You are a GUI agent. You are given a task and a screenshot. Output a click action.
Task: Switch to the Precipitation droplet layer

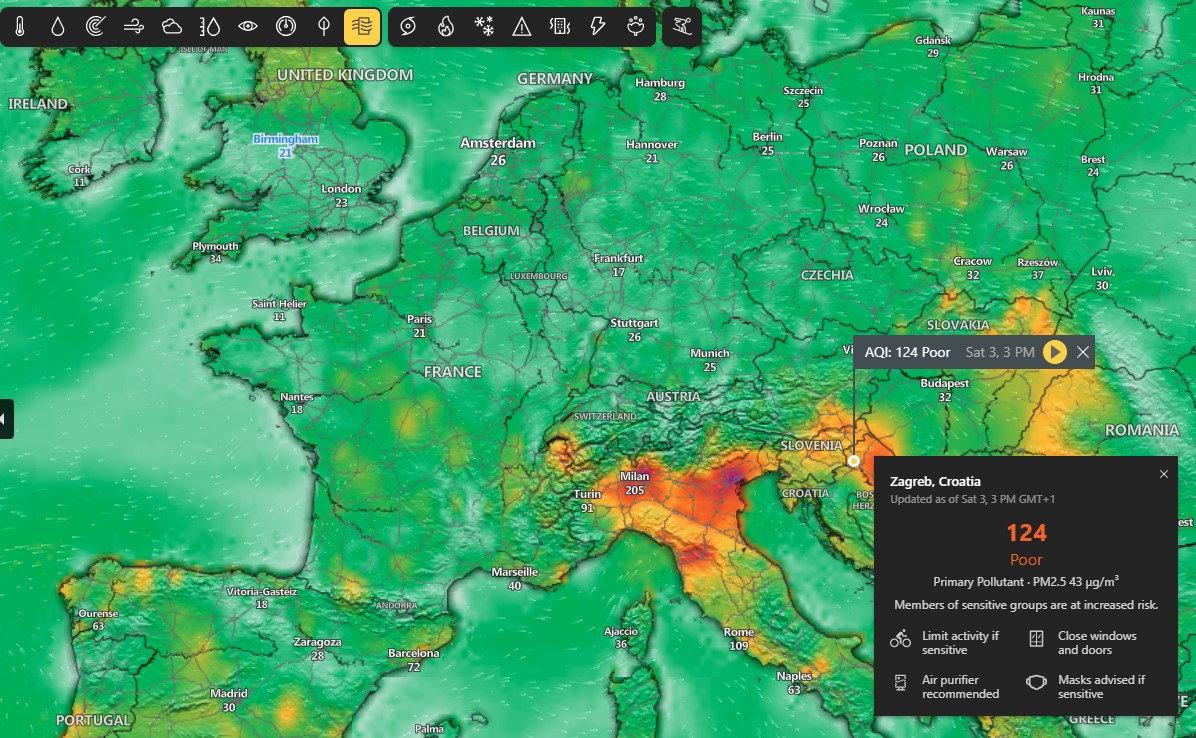pos(58,27)
